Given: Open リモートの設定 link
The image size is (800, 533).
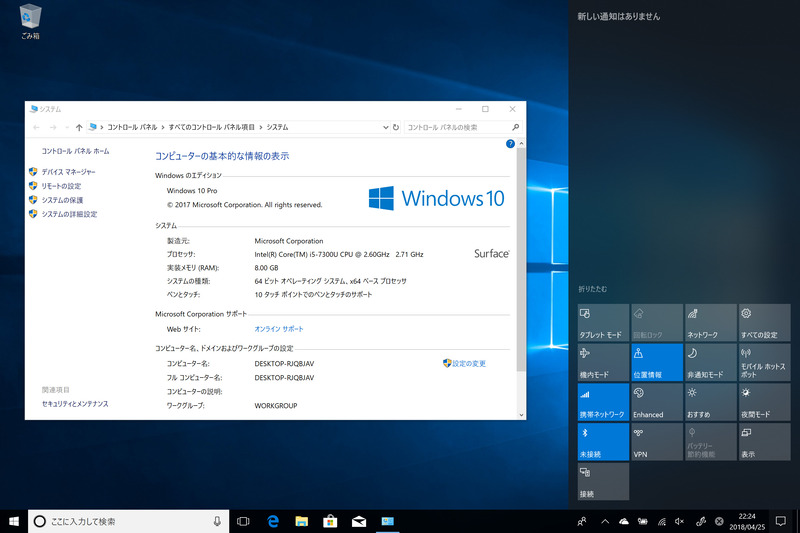Looking at the screenshot, I should pyautogui.click(x=61, y=186).
